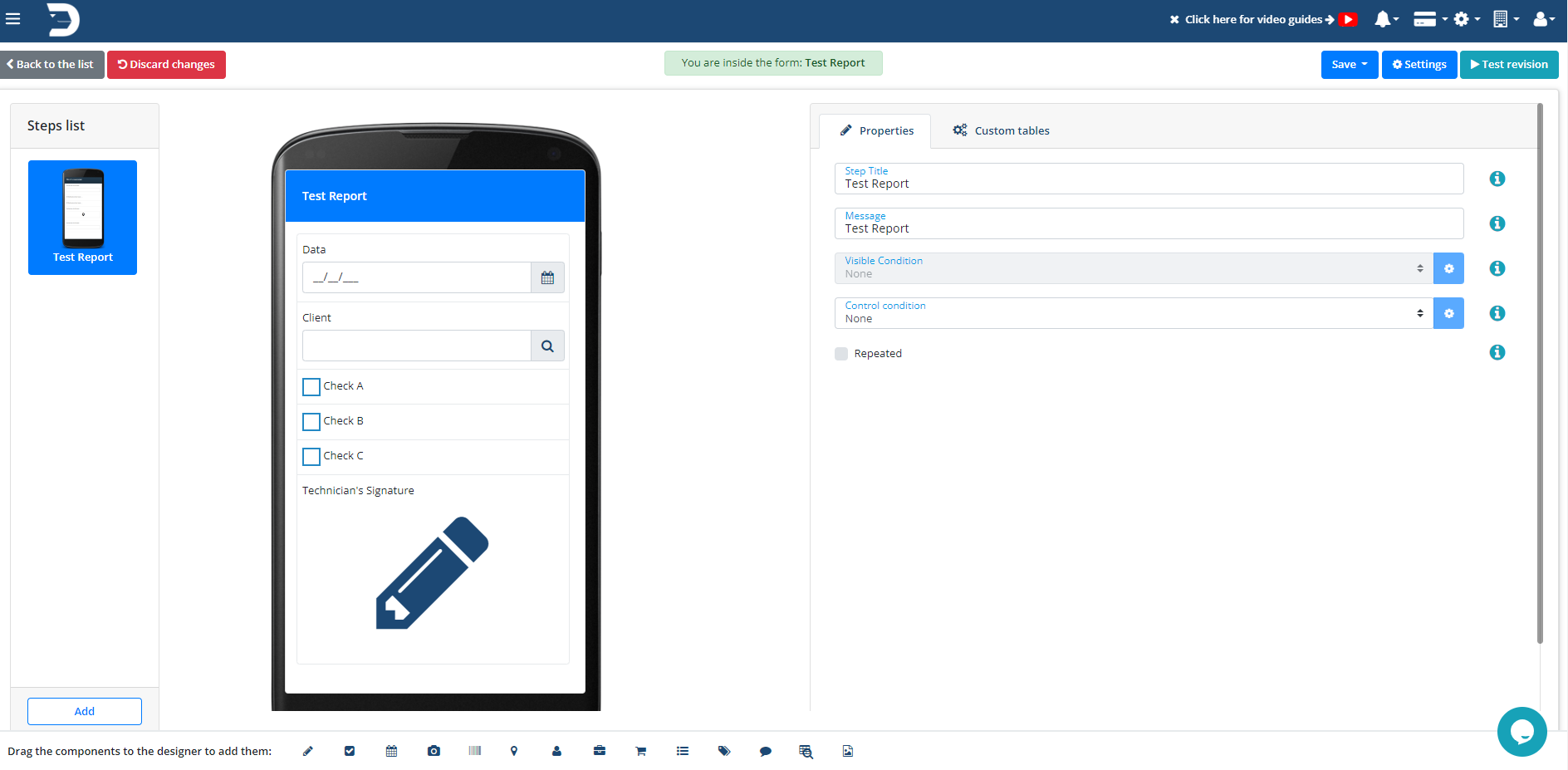The height and width of the screenshot is (770, 1568).
Task: Add a new step to the list
Action: click(85, 711)
